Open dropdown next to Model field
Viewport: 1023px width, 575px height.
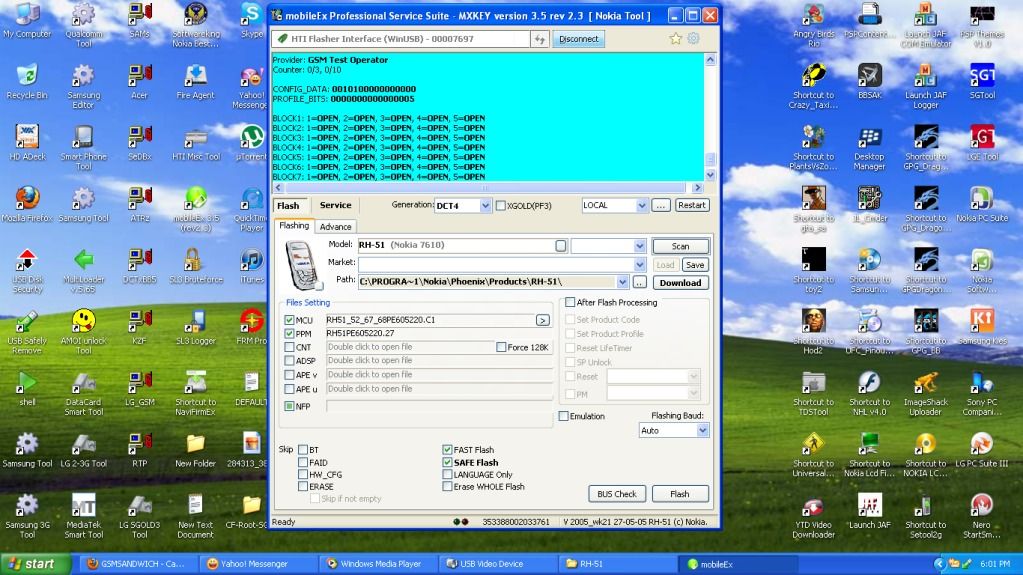tap(639, 246)
